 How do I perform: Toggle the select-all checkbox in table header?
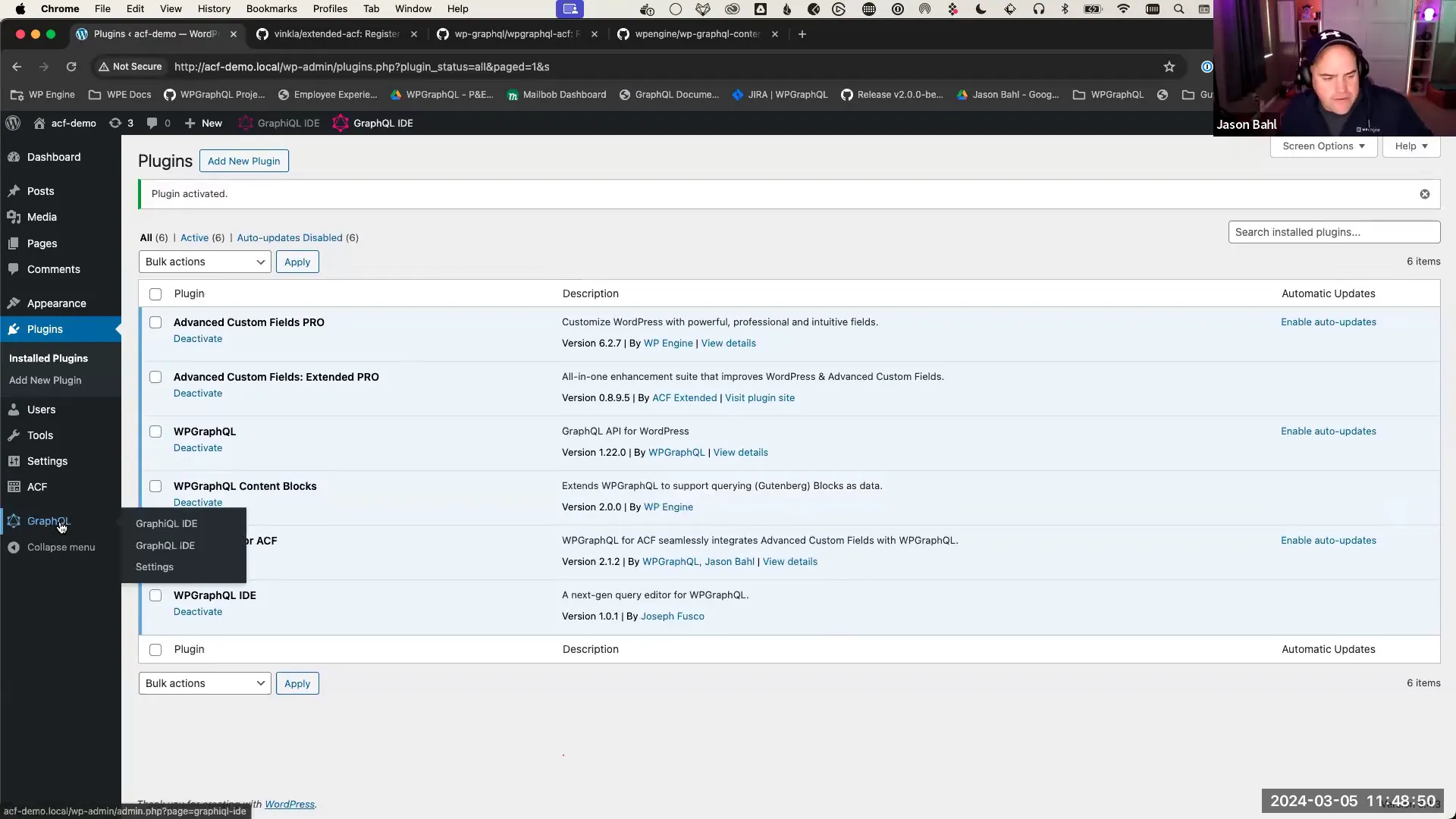[x=155, y=294]
